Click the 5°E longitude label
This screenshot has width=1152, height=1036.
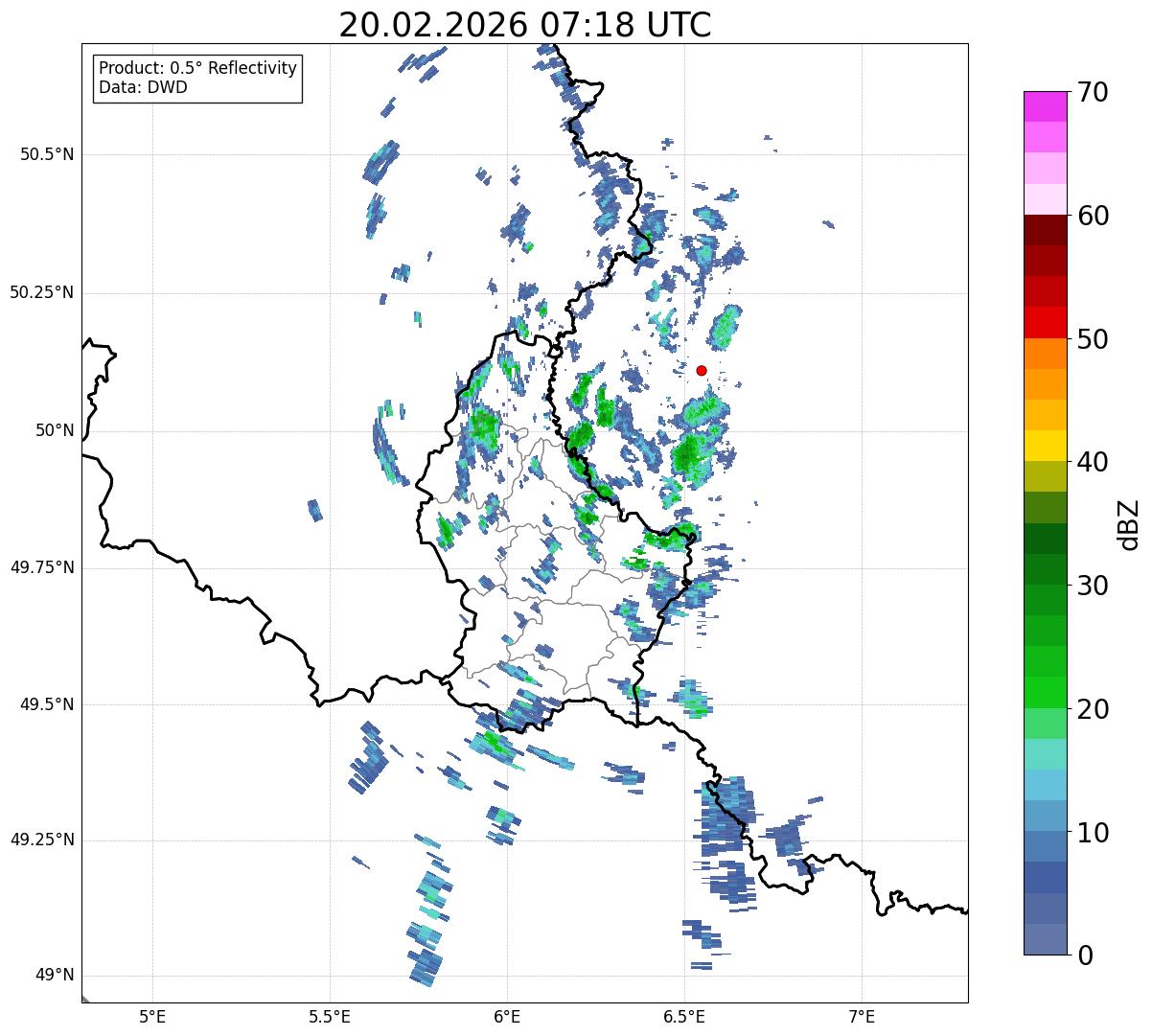point(153,1016)
